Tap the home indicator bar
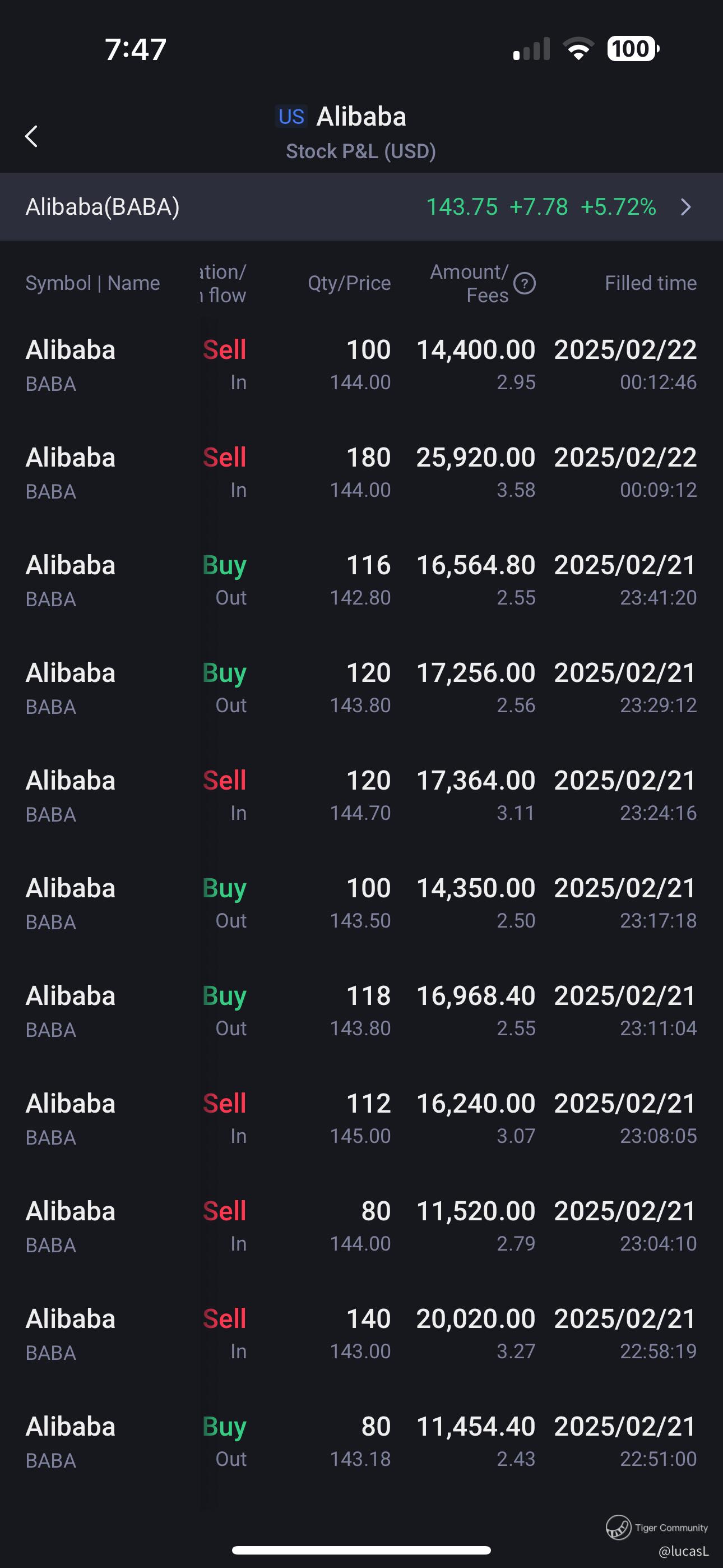The image size is (723, 1568). coord(361,1549)
